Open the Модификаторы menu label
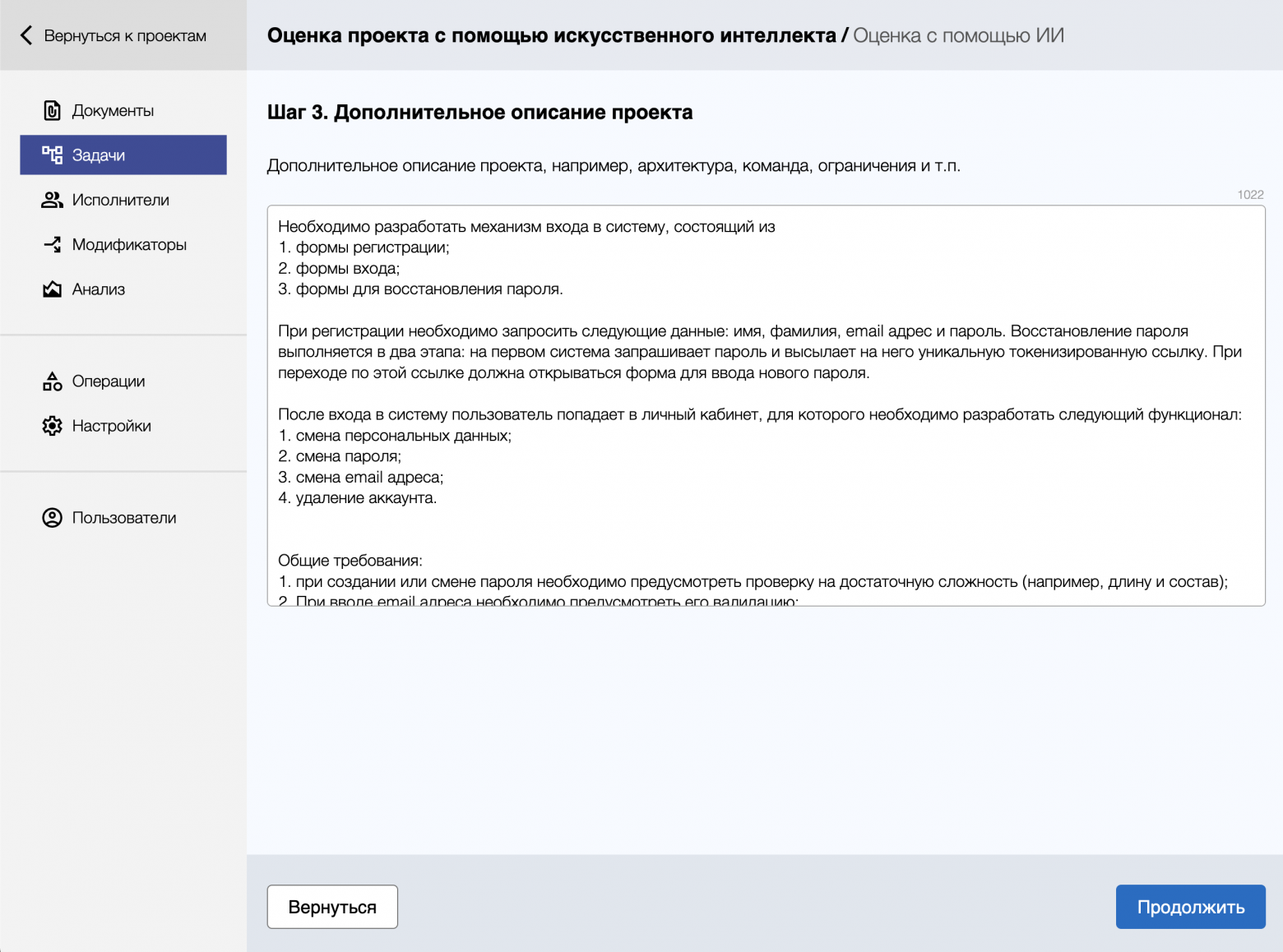Image resolution: width=1283 pixels, height=952 pixels. coord(129,245)
